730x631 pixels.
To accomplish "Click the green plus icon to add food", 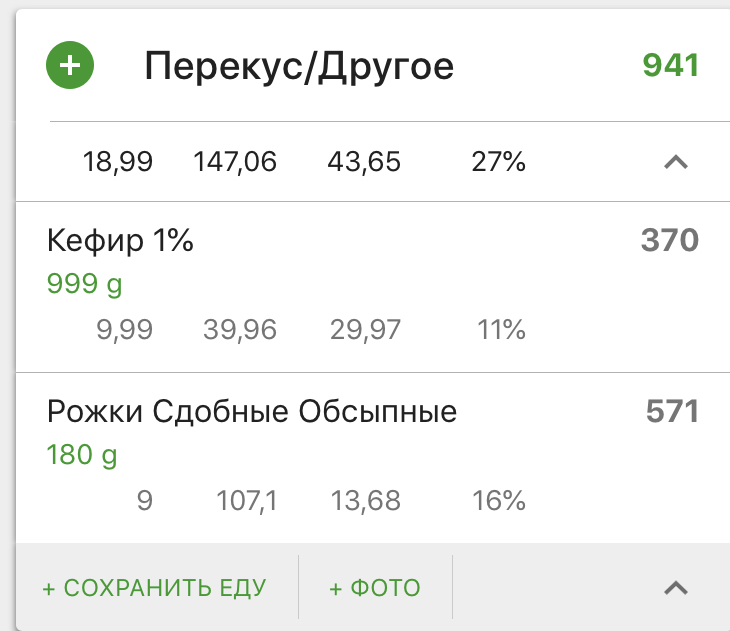I will coord(70,67).
